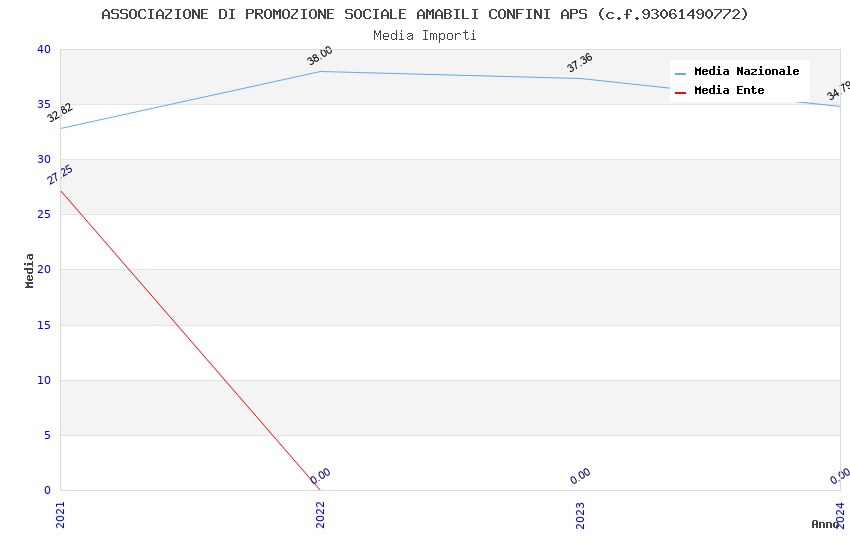Click the y-axis tick 5
The width and height of the screenshot is (850, 550).
click(48, 435)
